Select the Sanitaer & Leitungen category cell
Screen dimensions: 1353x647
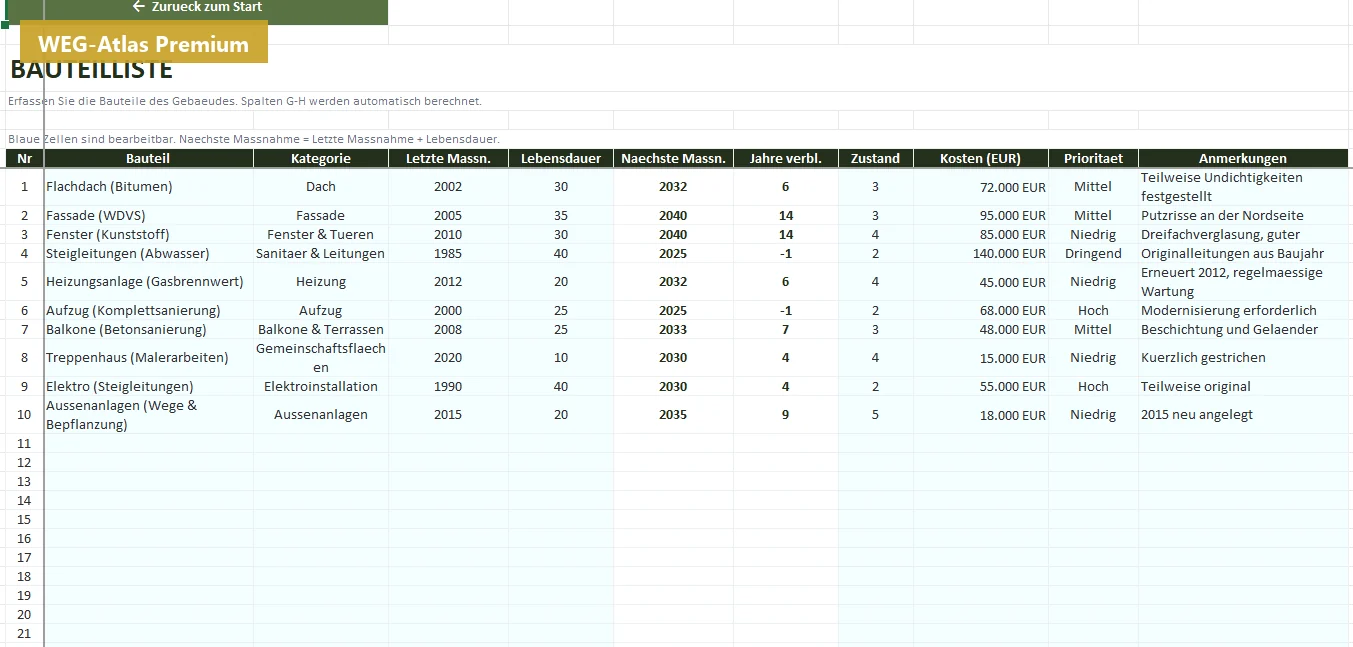click(321, 253)
